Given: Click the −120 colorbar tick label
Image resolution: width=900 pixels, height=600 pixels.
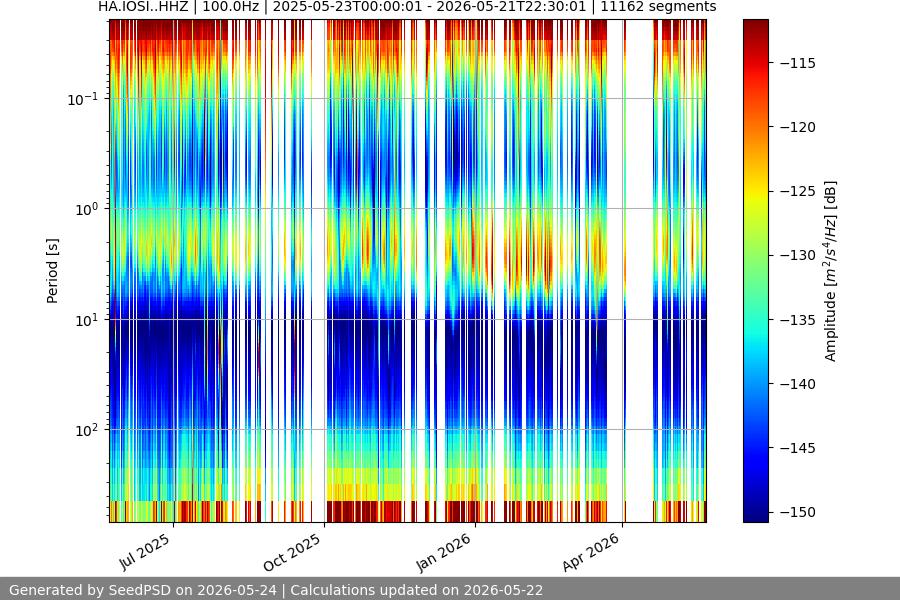Looking at the screenshot, I should 798,127.
